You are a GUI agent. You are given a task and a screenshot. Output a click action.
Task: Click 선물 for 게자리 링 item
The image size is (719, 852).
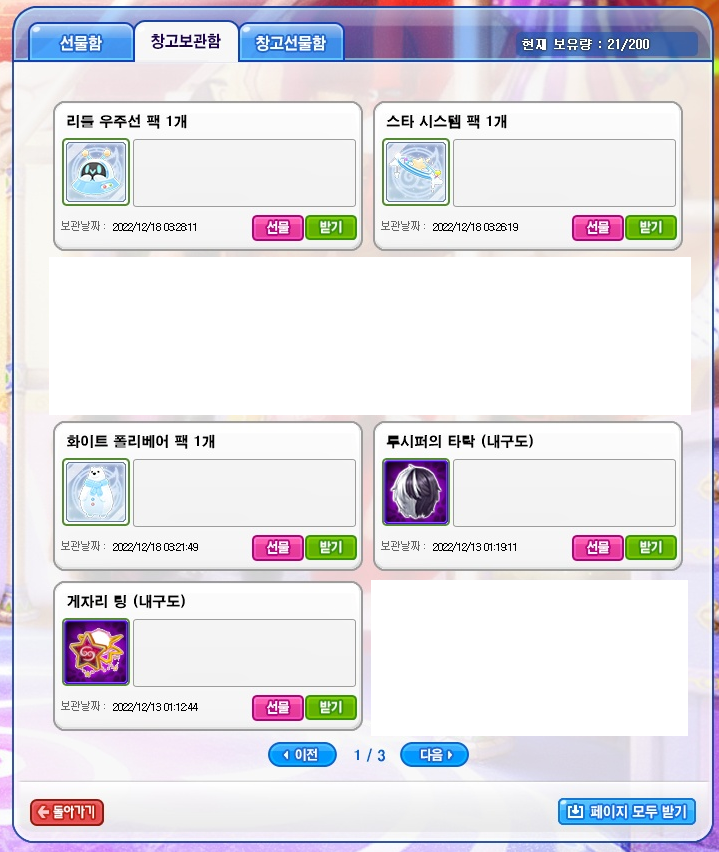(x=278, y=707)
